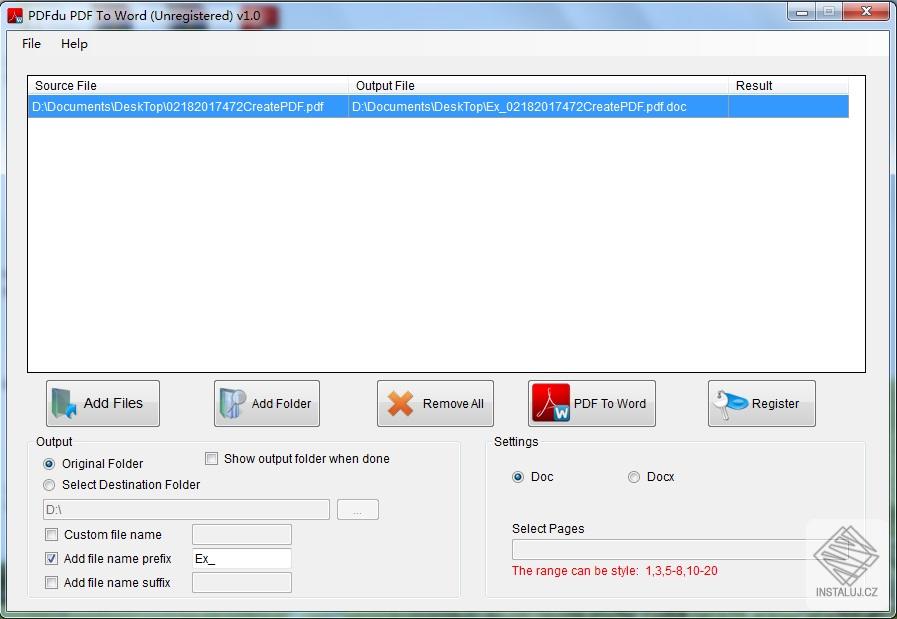Viewport: 897px width, 619px height.
Task: Click the Source File column header
Action: tap(188, 86)
